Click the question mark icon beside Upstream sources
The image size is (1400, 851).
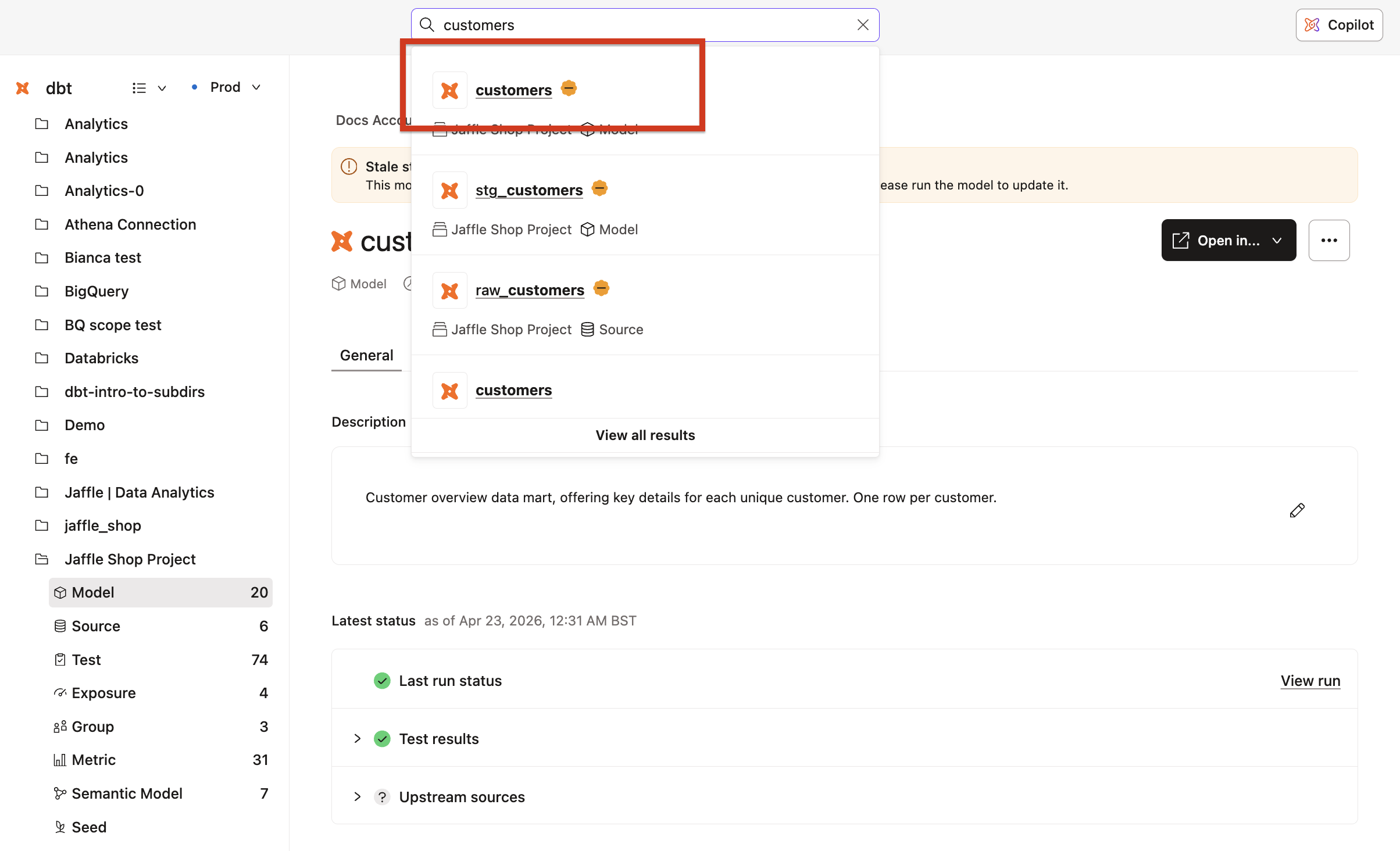pyautogui.click(x=382, y=797)
